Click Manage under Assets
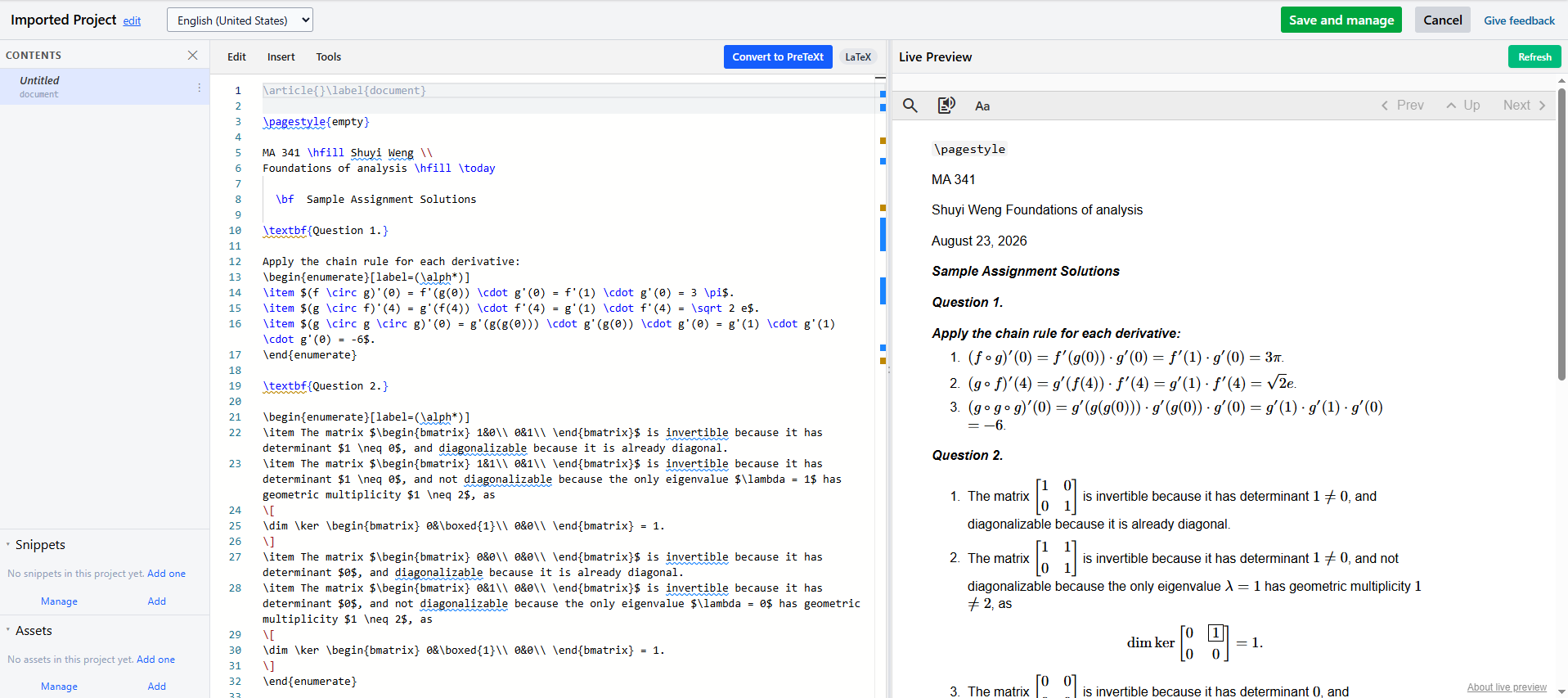 point(59,687)
